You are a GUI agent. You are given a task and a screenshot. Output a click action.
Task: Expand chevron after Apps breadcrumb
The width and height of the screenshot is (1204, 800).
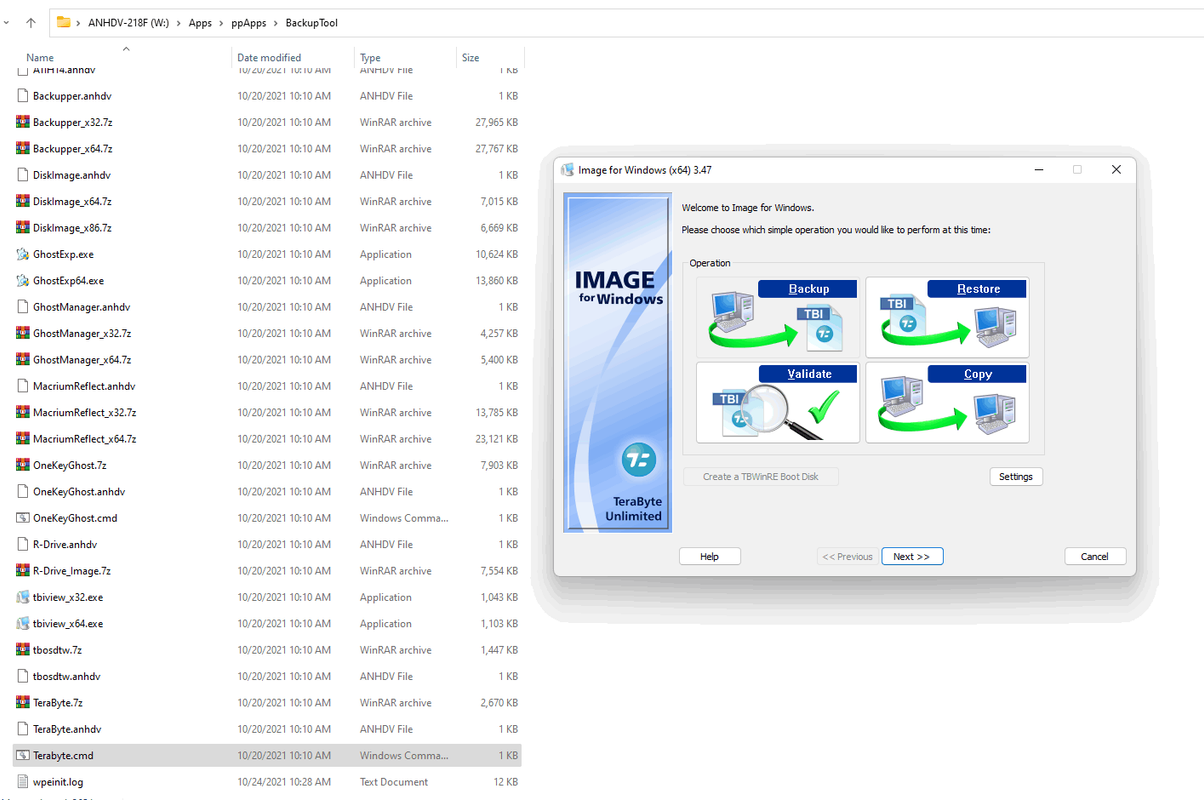coord(221,23)
